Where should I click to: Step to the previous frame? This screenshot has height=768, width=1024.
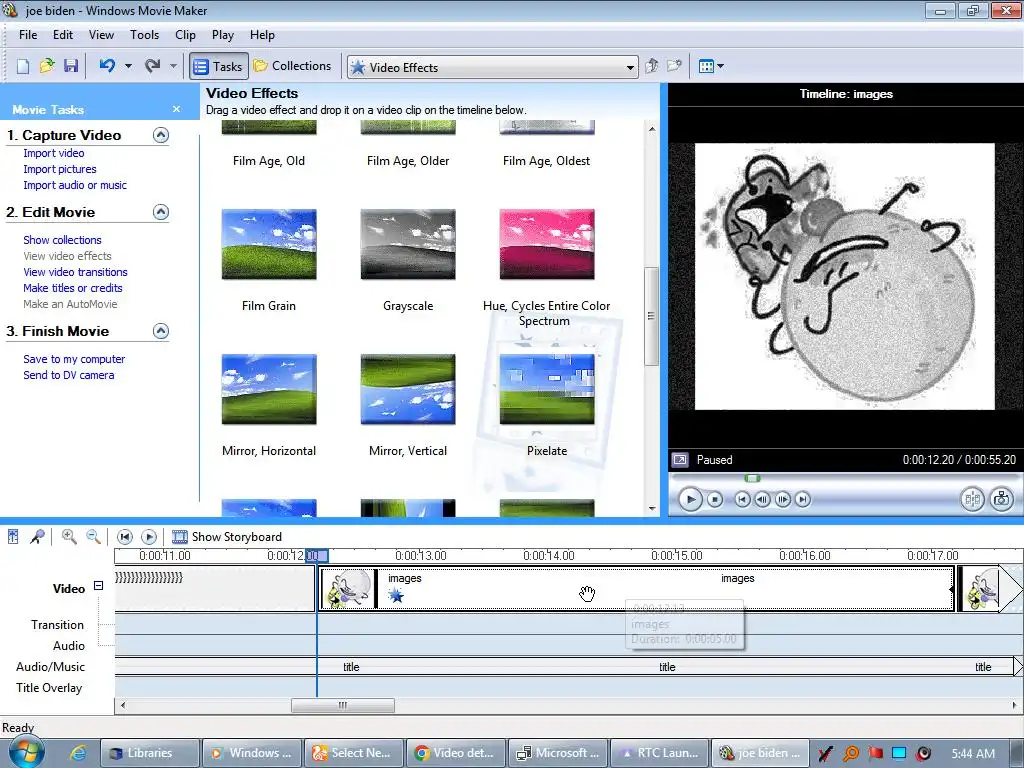(x=762, y=500)
